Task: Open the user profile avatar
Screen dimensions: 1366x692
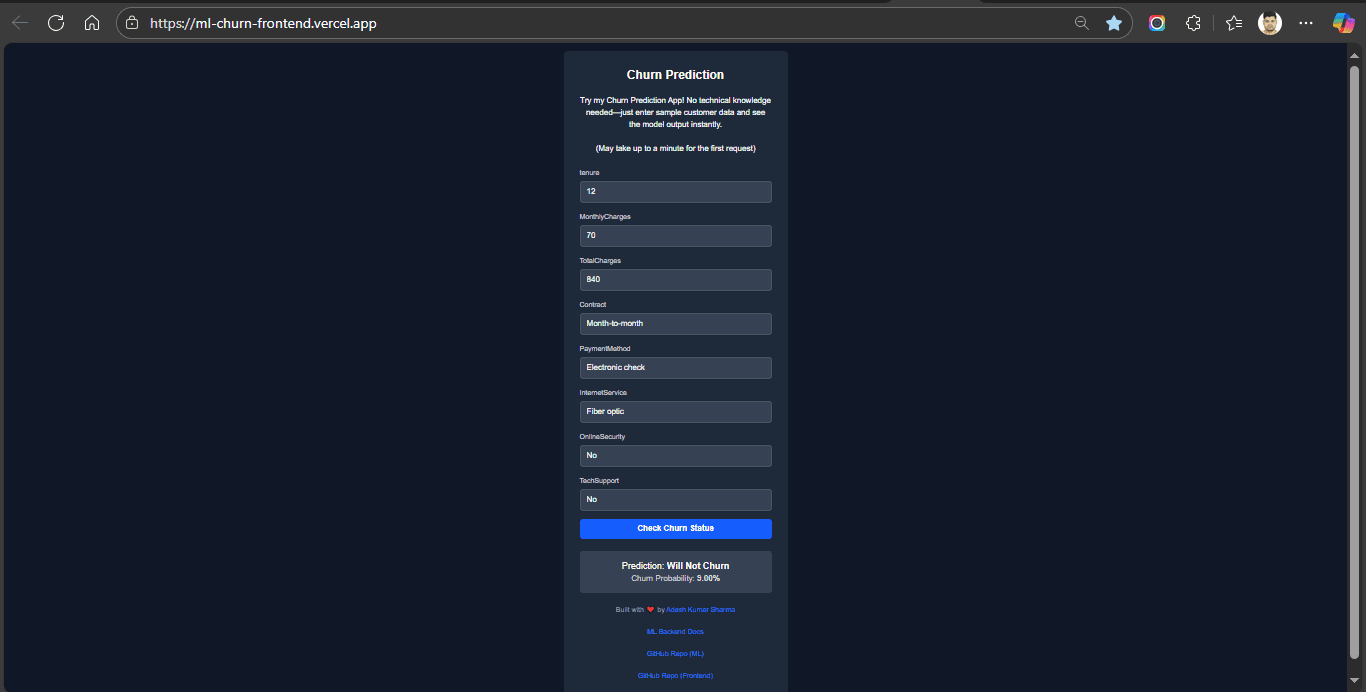Action: click(1270, 23)
